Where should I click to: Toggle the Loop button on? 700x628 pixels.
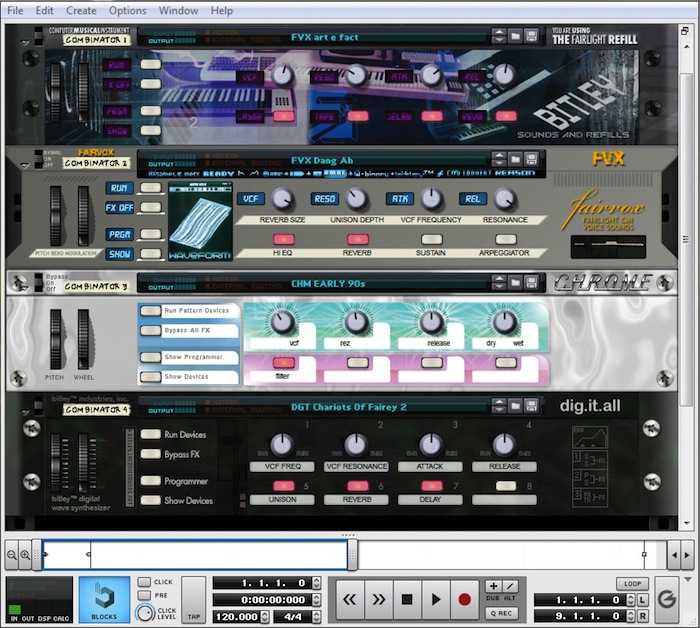click(631, 582)
